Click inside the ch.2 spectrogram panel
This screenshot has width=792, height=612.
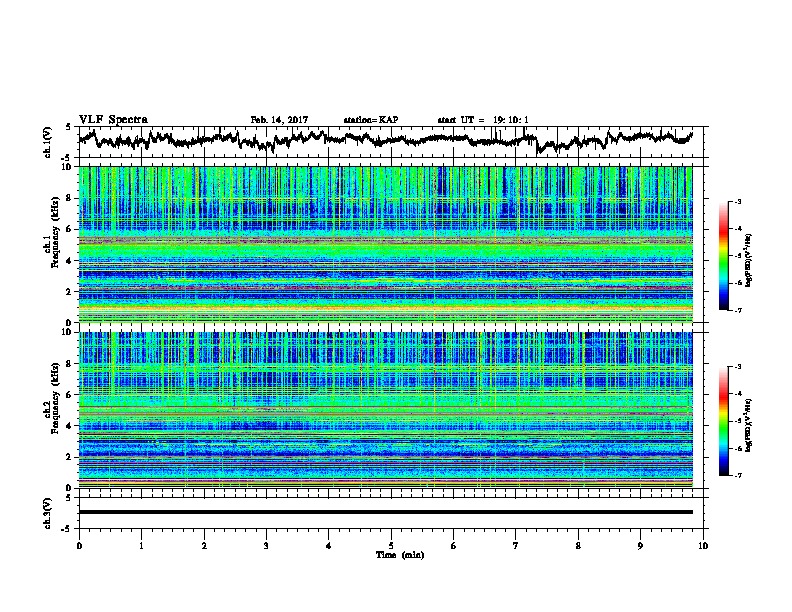click(386, 410)
